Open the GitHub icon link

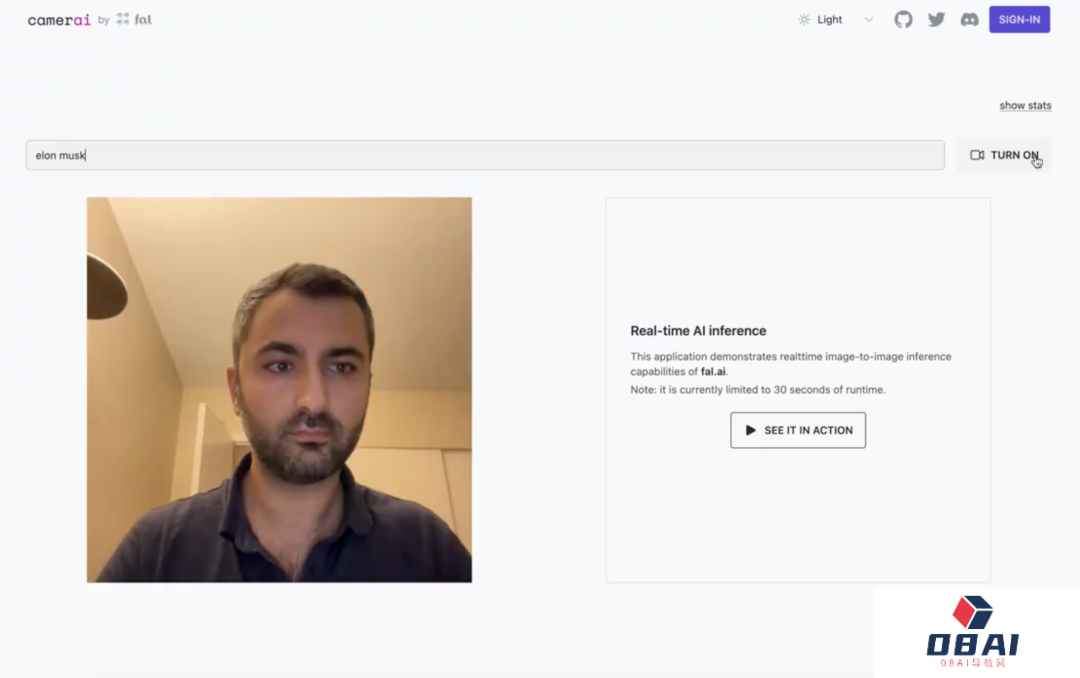tap(903, 19)
